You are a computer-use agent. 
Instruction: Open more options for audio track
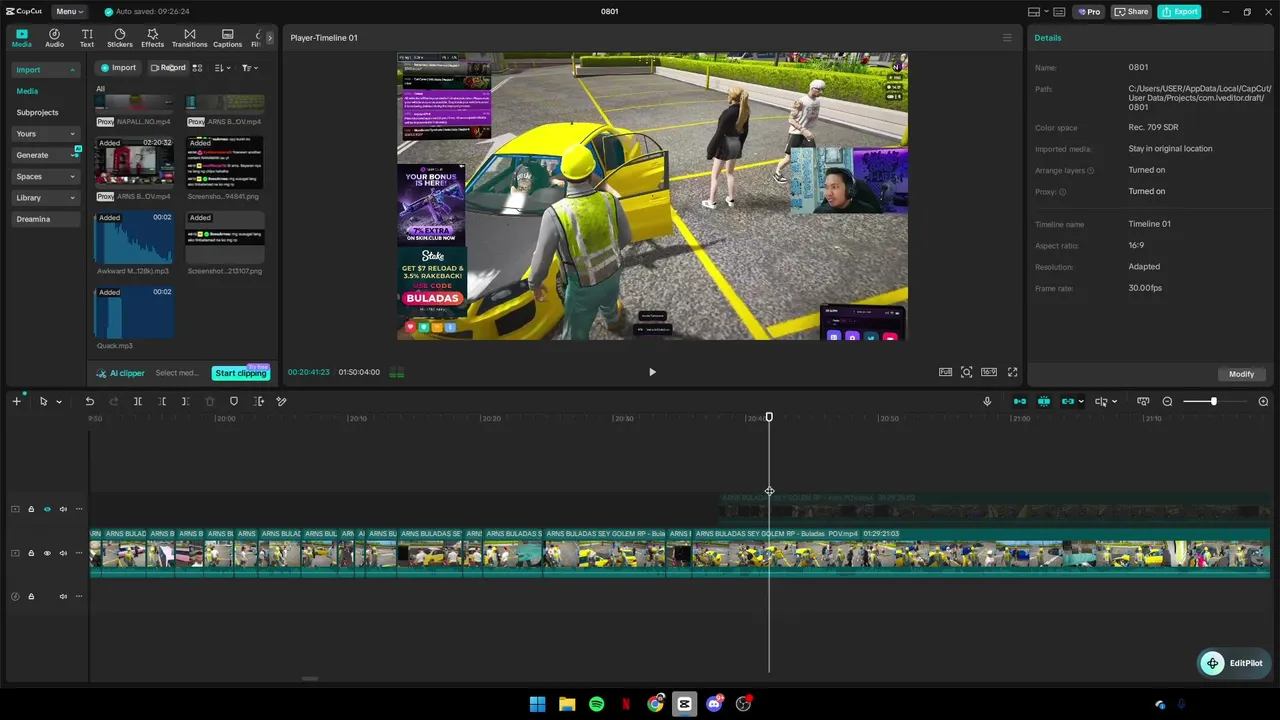point(79,597)
